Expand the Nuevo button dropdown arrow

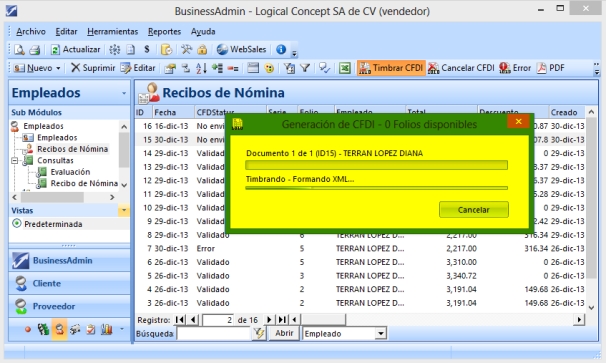pyautogui.click(x=58, y=68)
